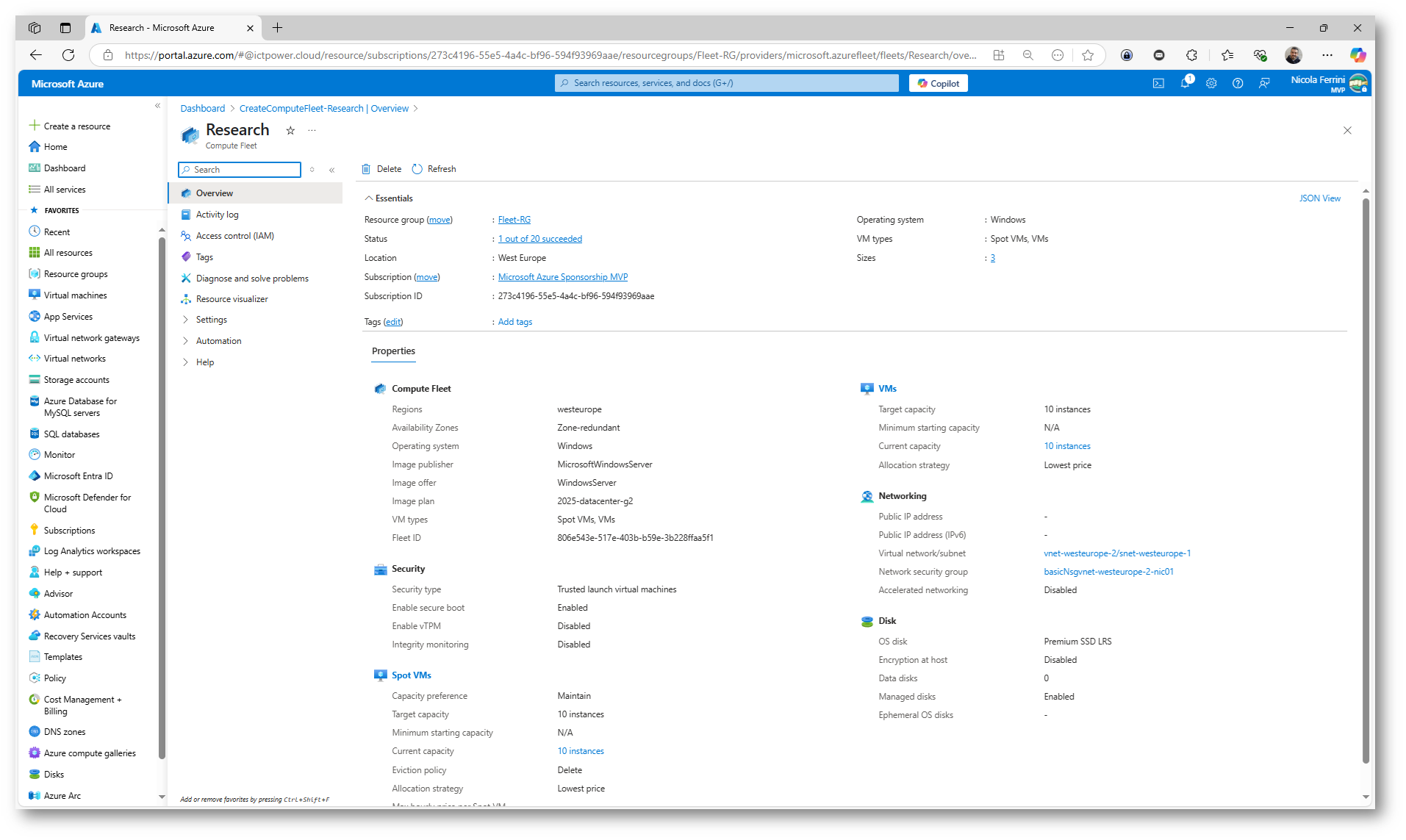The height and width of the screenshot is (840, 1406).
Task: Close the Research blade with X
Action: click(x=1347, y=131)
